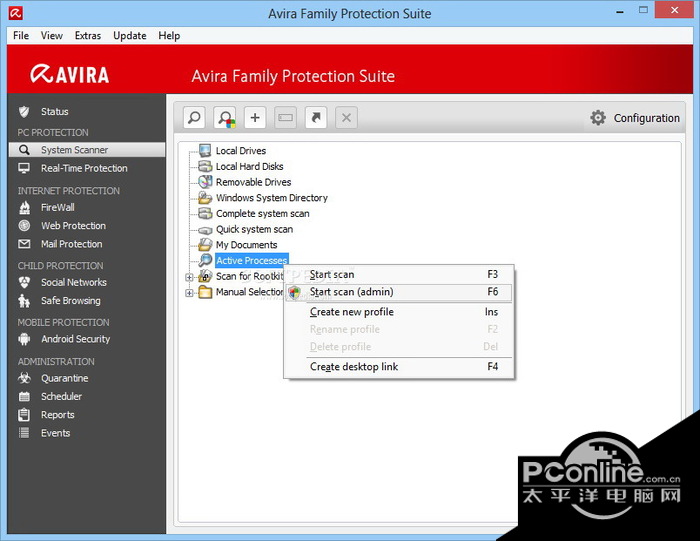Click the Windows System Directory folder icon
Screen dimensions: 700x541
tap(205, 197)
